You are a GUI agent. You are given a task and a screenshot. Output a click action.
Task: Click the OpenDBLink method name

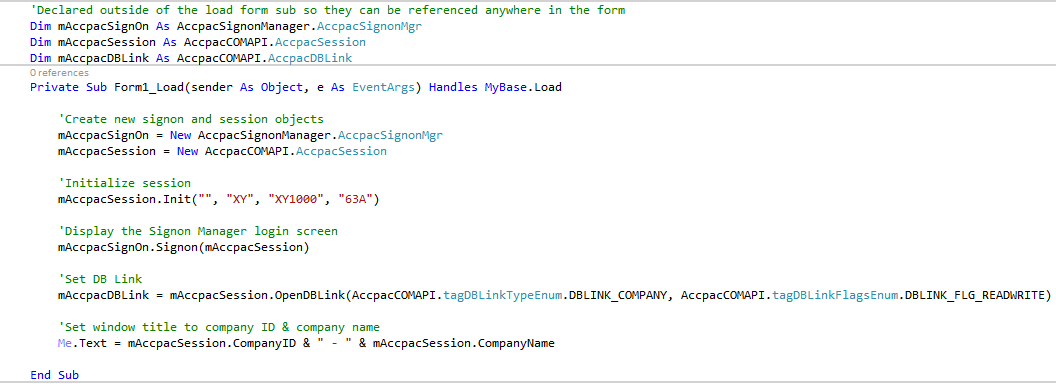(310, 295)
